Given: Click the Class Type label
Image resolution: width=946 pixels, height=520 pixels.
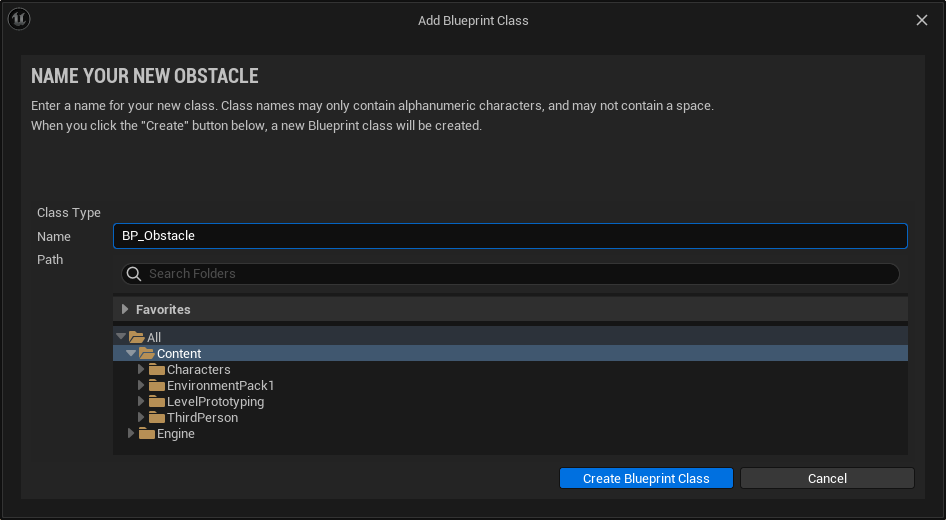Looking at the screenshot, I should [x=69, y=213].
